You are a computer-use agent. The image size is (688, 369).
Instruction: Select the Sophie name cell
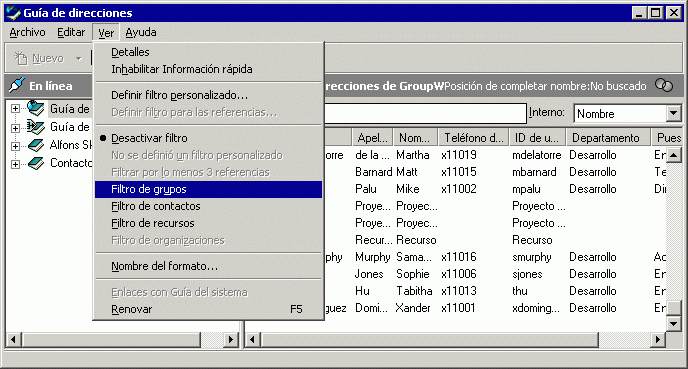pos(412,274)
